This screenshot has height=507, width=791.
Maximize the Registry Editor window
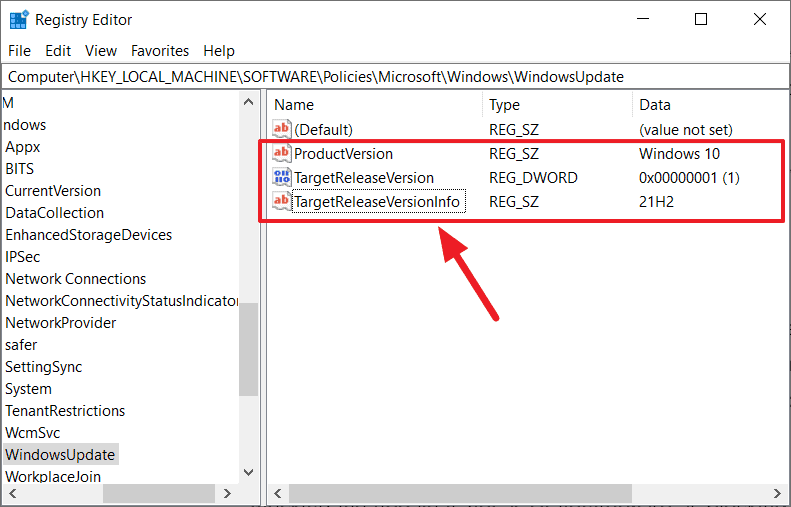pos(701,19)
